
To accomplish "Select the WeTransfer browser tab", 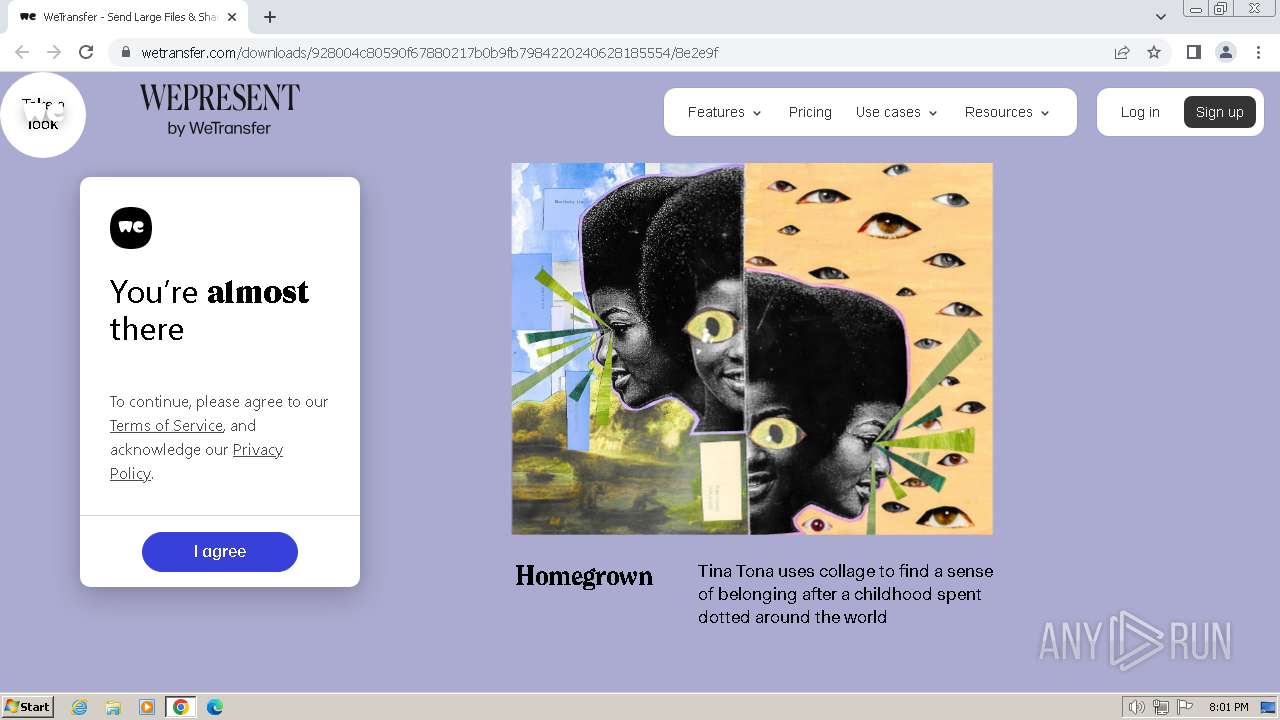I will [127, 17].
